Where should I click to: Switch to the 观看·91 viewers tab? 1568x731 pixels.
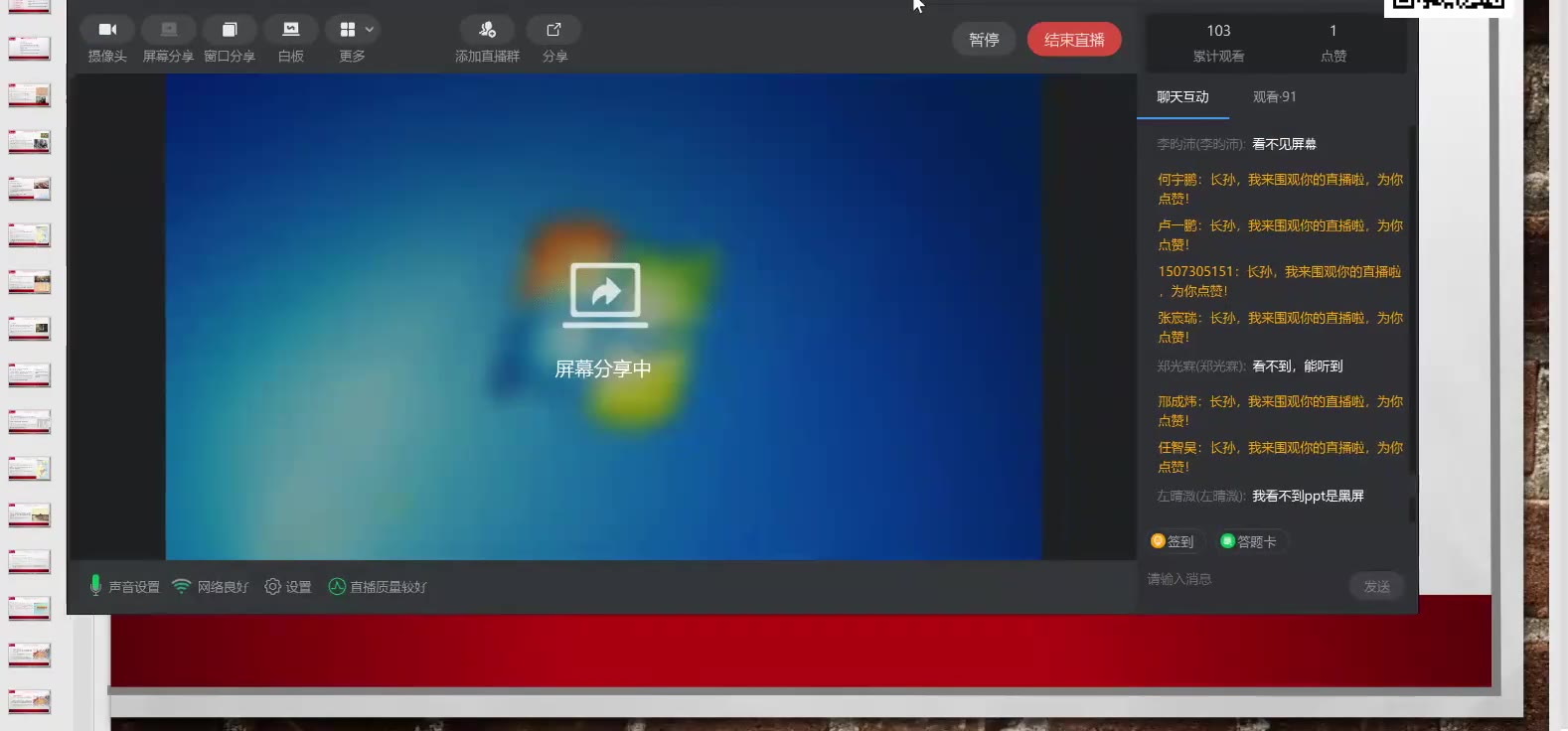(x=1274, y=97)
